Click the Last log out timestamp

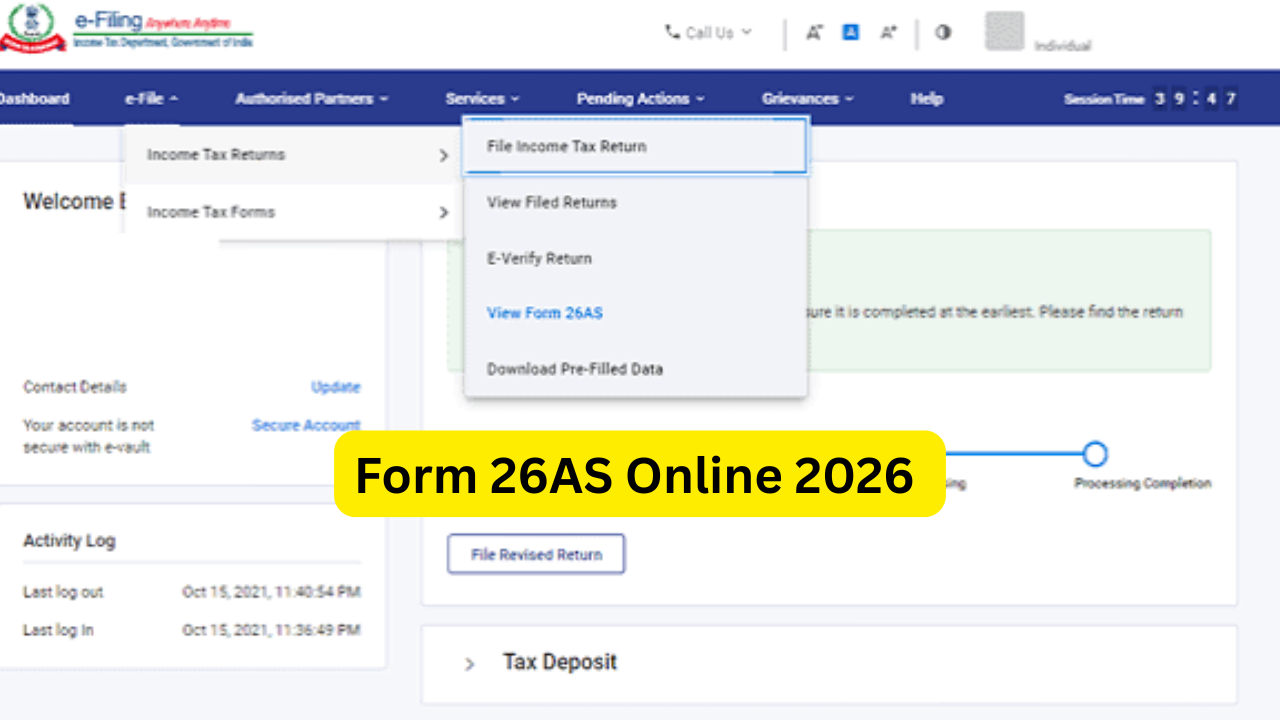pos(271,592)
